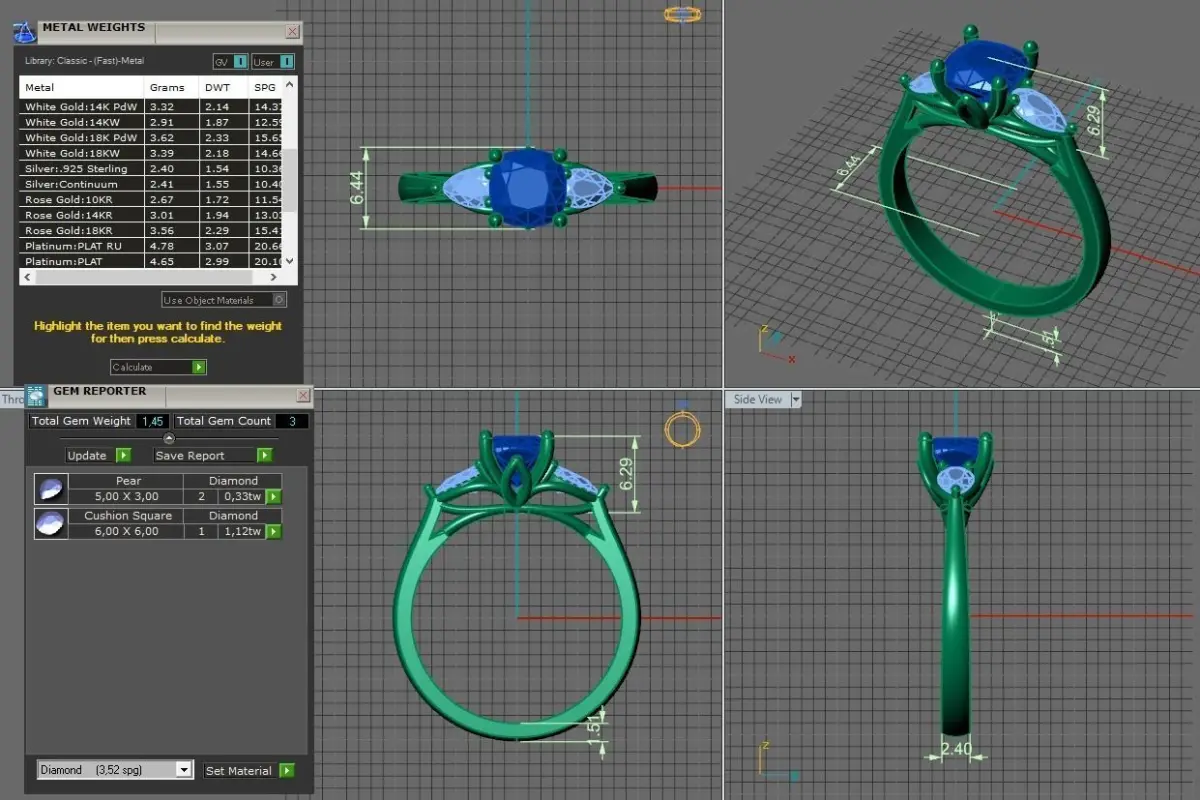Open the Side View viewport dropdown arrow

(x=796, y=399)
